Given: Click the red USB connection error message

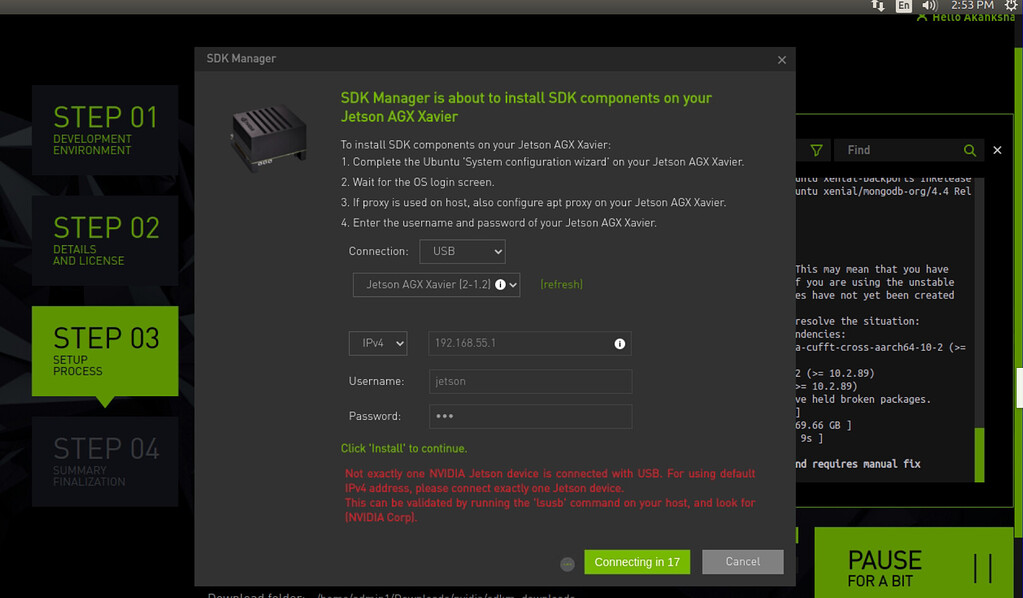Looking at the screenshot, I should point(550,496).
